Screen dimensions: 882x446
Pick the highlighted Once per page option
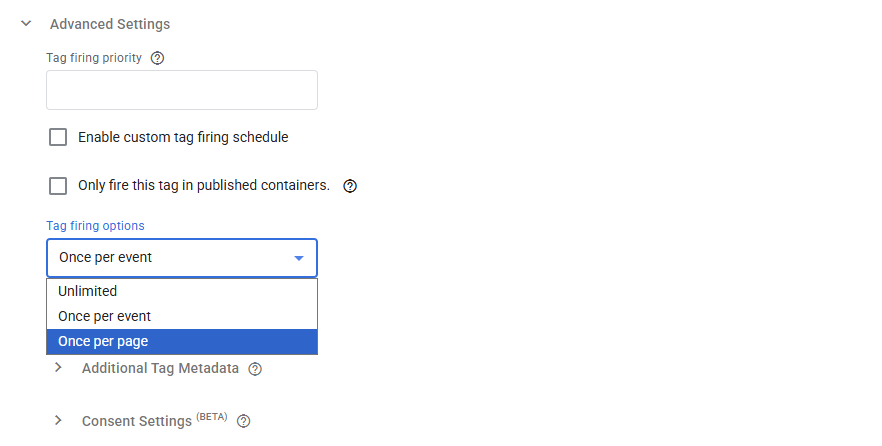(182, 342)
